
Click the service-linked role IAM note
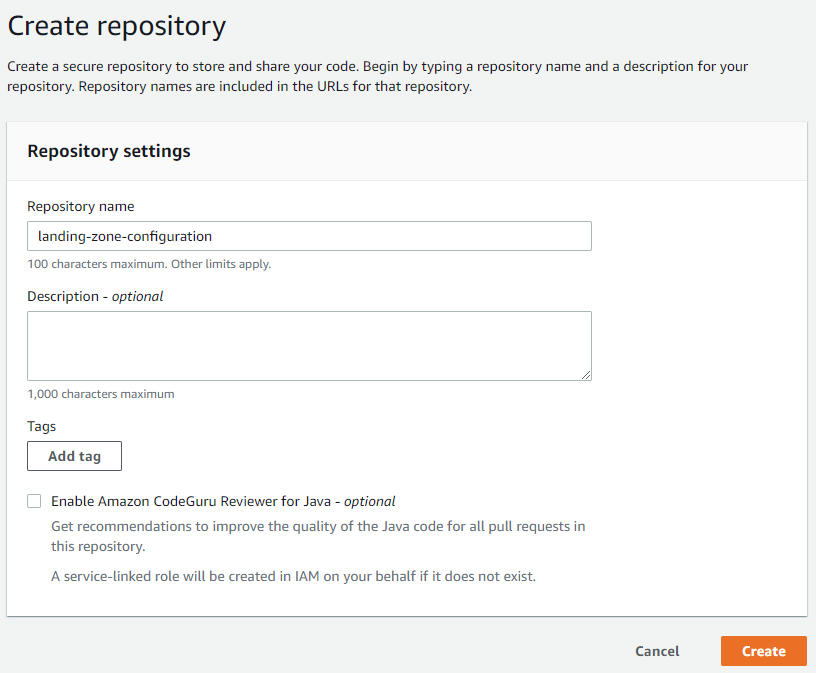[293, 576]
